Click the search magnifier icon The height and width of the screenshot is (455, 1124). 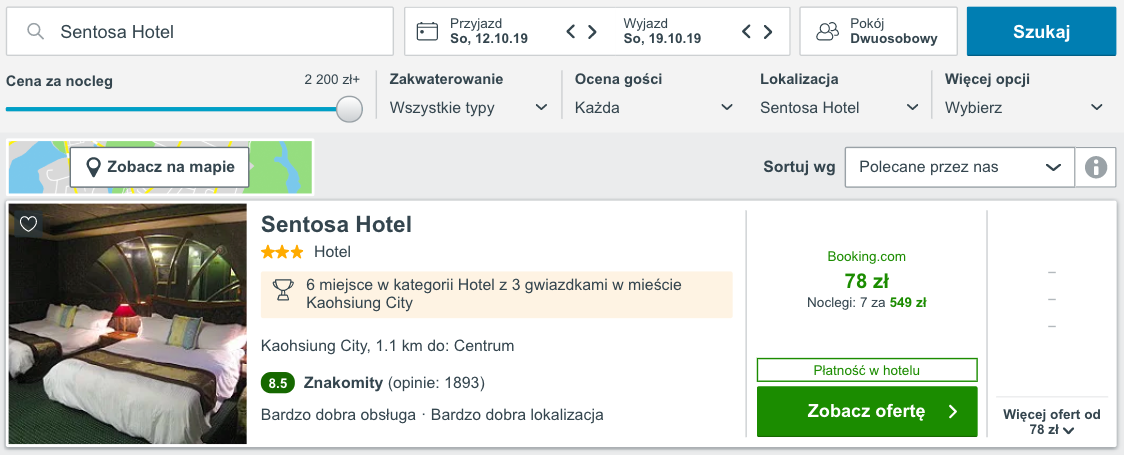point(36,32)
